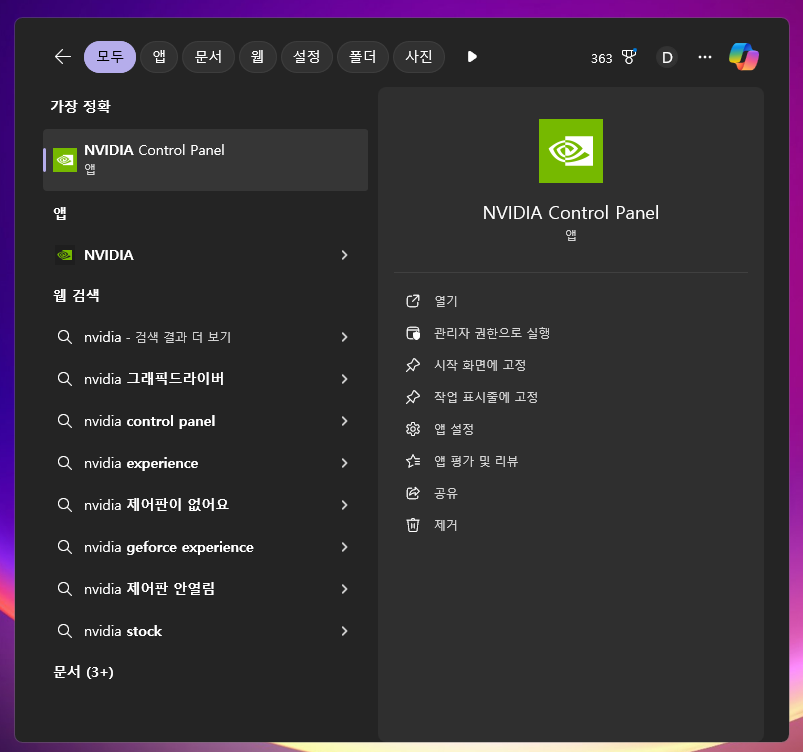Screen dimensions: 803x752
Task: Click the 관리자 권한으로 실행 shield icon
Action: pos(413,333)
